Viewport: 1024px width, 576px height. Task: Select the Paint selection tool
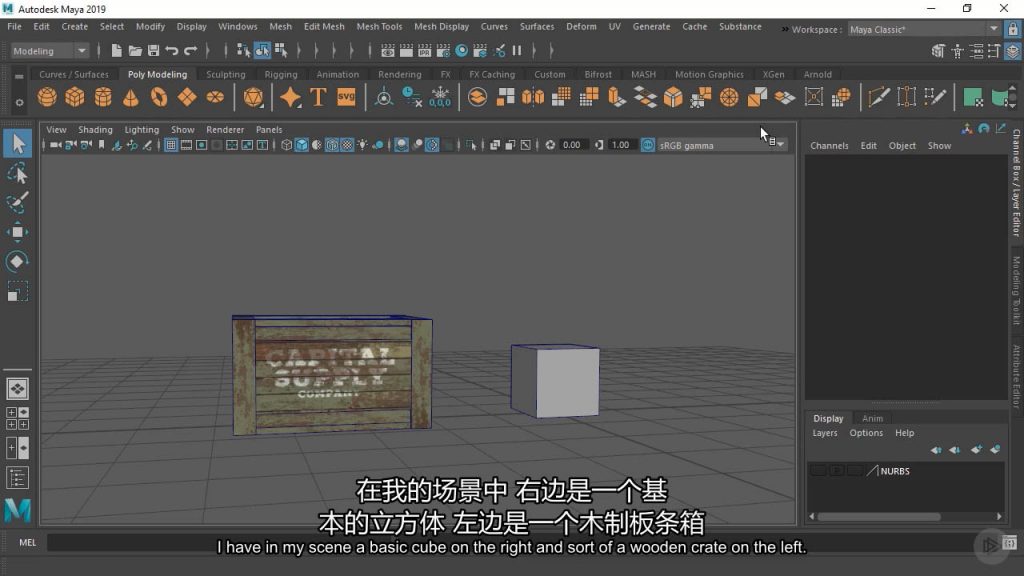coord(18,202)
